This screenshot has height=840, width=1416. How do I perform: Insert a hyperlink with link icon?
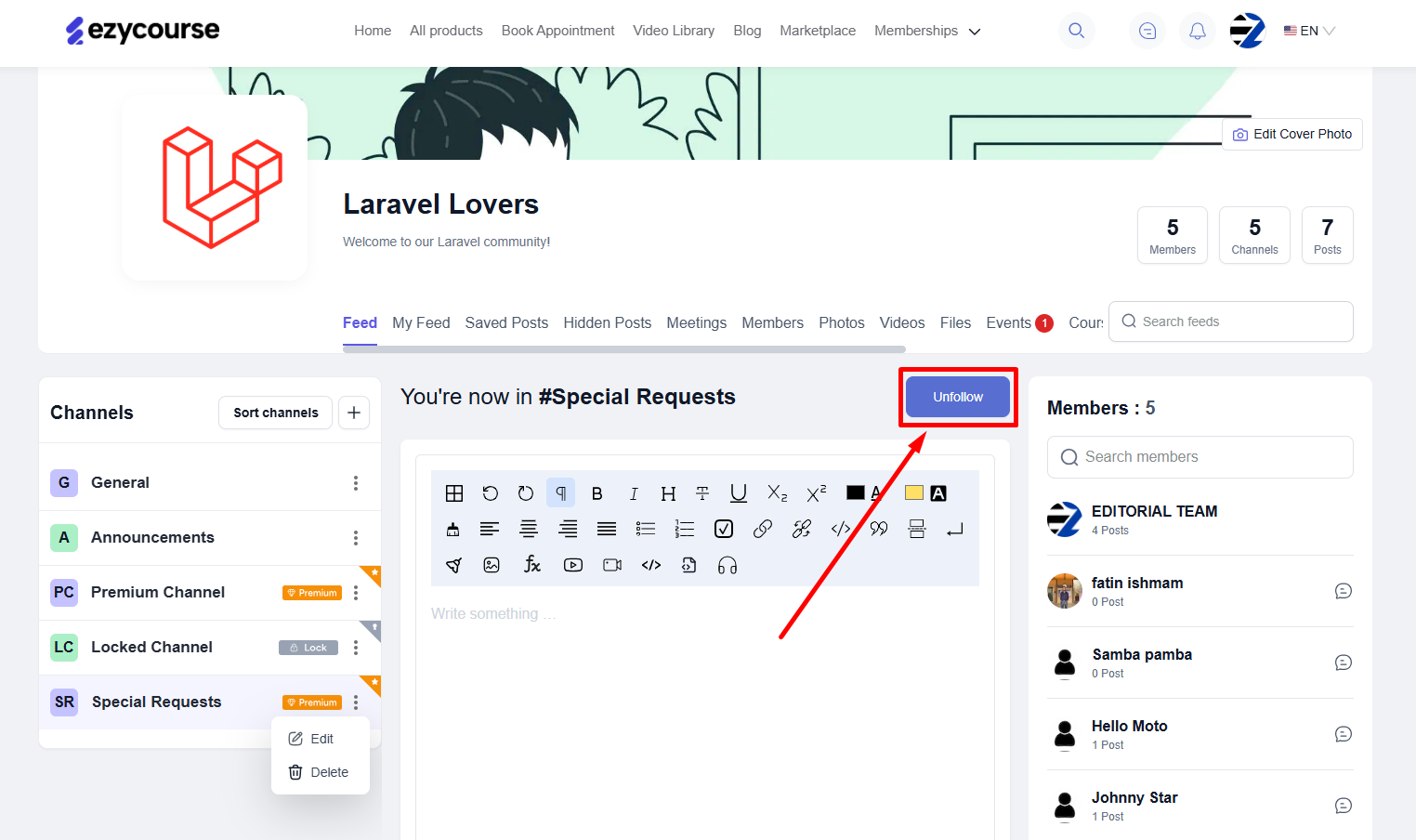click(x=763, y=529)
